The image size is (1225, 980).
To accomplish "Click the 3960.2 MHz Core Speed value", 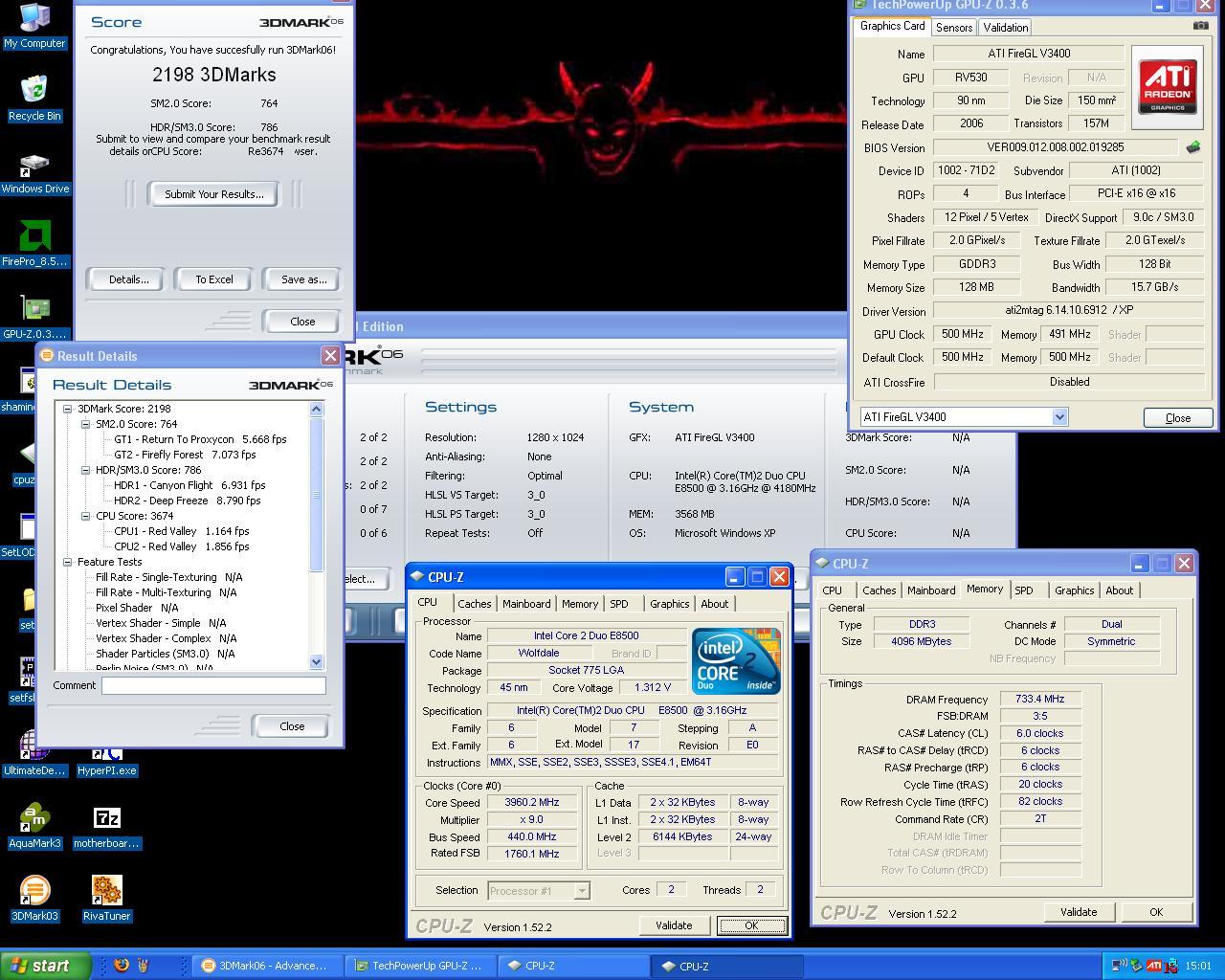I will pos(531,803).
